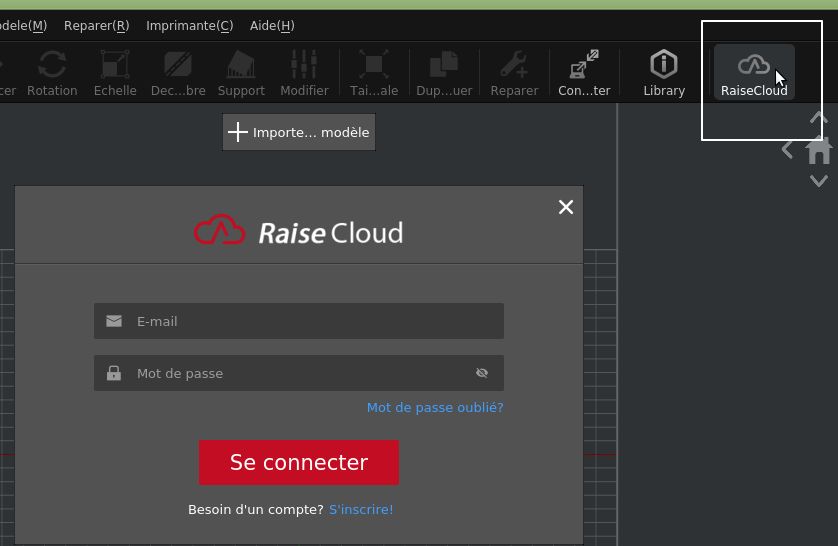Screen dimensions: 838x546
Task: Reset view with the home icon
Action: pos(819,150)
